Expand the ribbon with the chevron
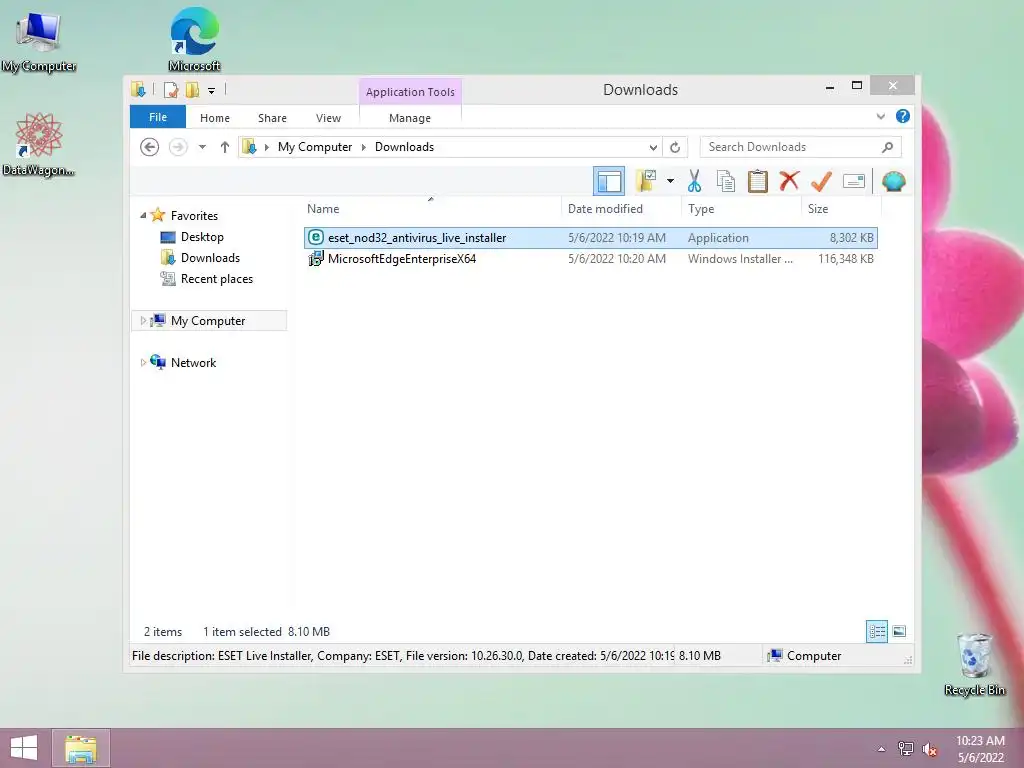Viewport: 1024px width, 768px height. (x=880, y=116)
